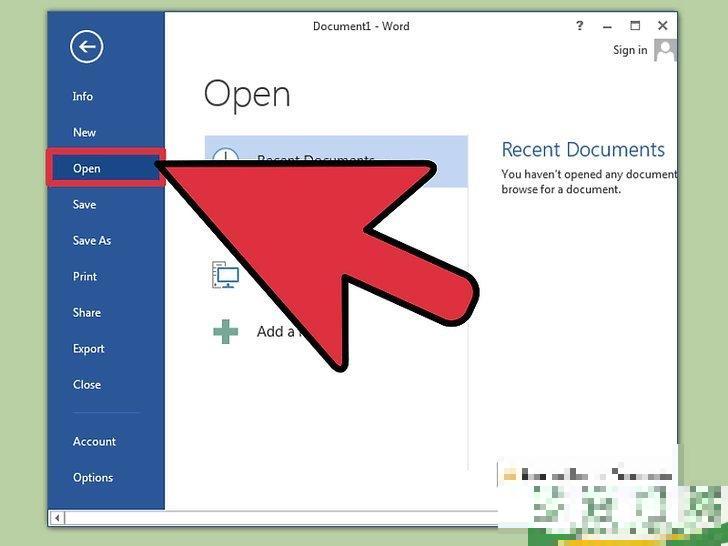728x546 pixels.
Task: Open the Print page
Action: coord(85,276)
